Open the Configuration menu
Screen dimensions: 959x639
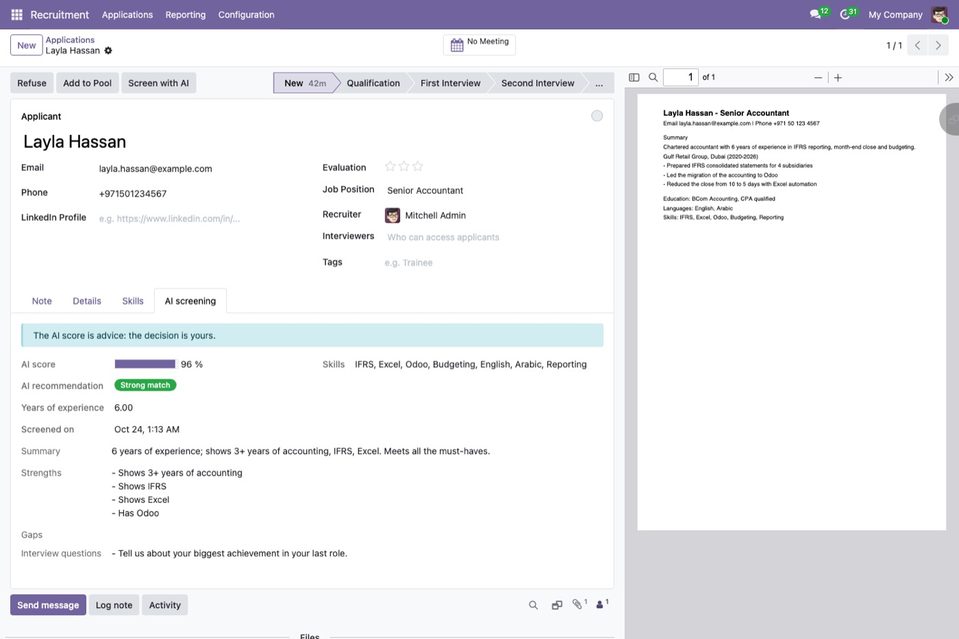point(246,15)
